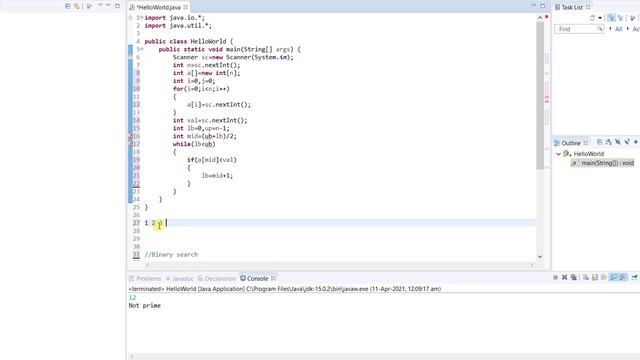The width and height of the screenshot is (640, 360).
Task: Click the editor horizontal scroll right arrow
Action: [x=531, y=265]
